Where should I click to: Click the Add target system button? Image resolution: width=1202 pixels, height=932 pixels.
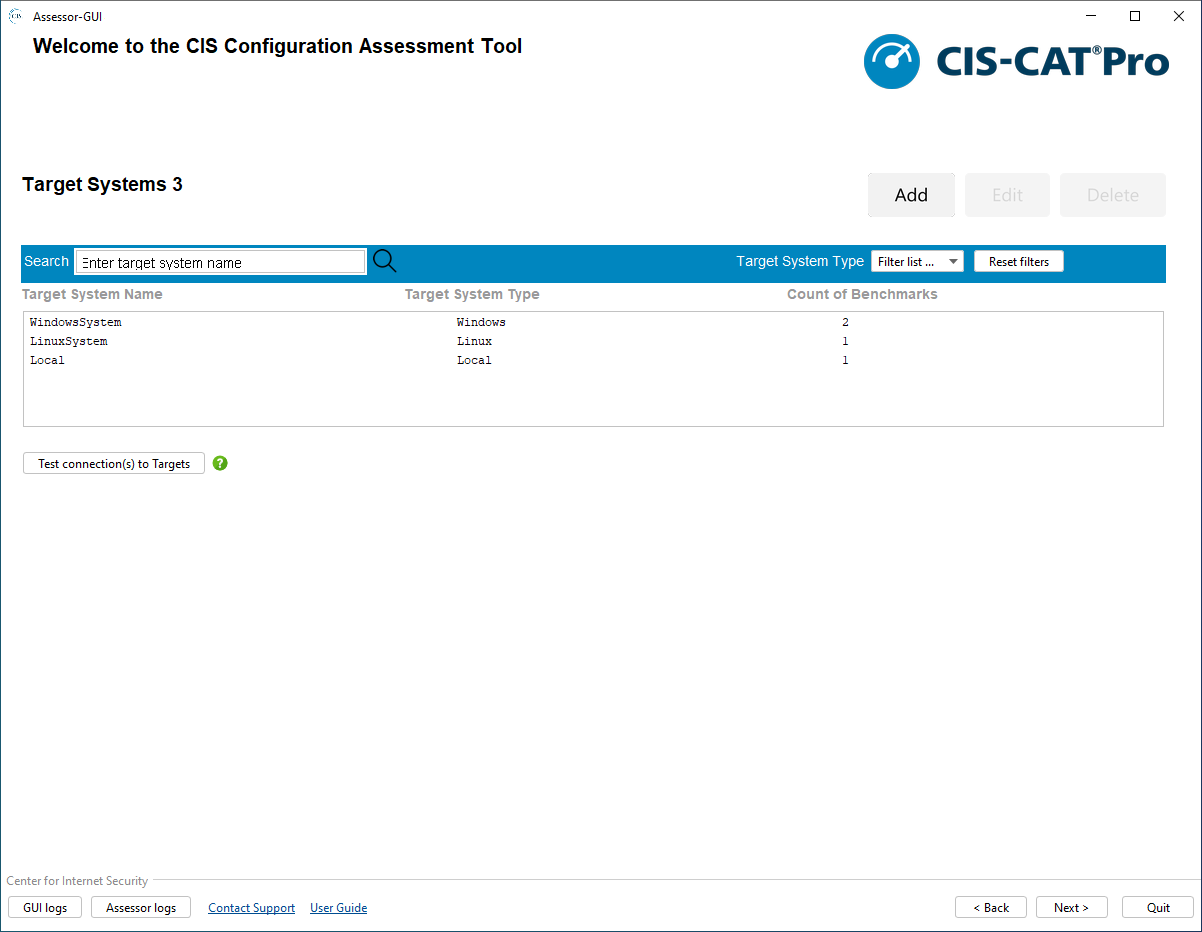point(911,195)
